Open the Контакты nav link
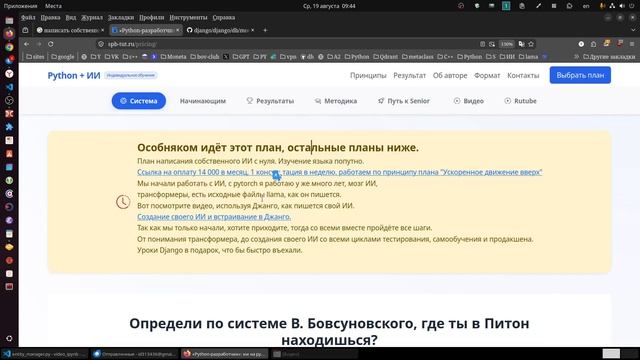 523,76
